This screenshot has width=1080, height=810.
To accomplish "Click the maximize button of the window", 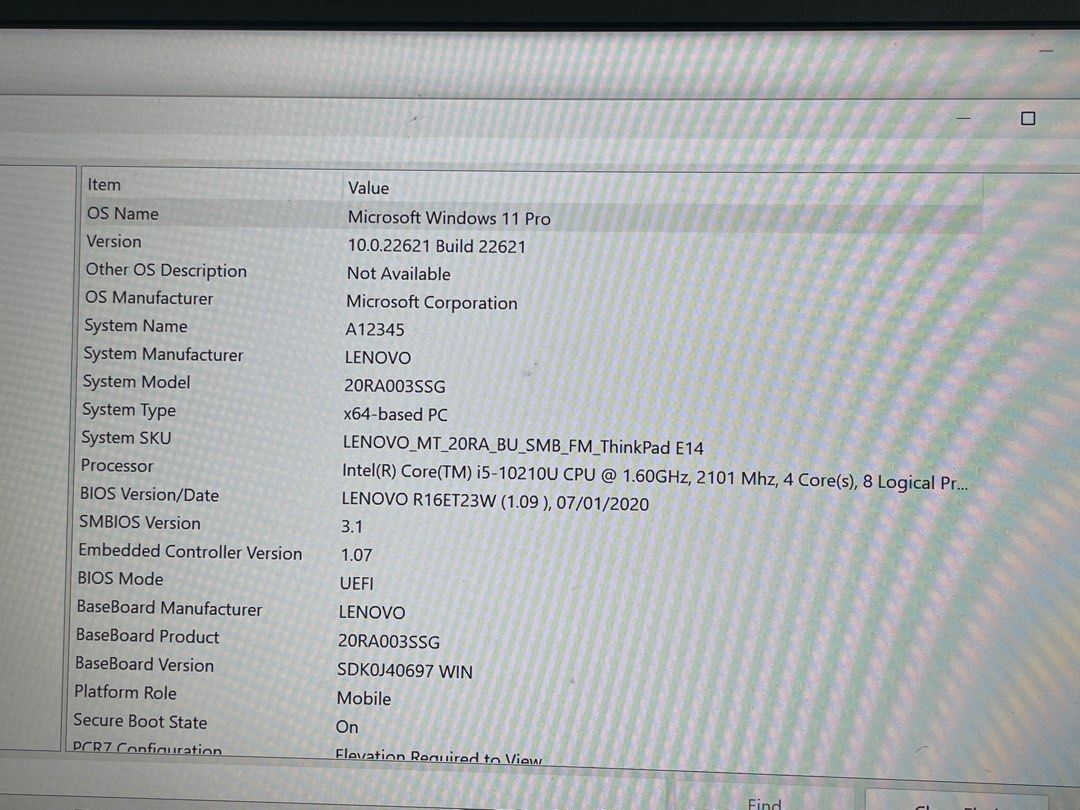I will 1028,118.
